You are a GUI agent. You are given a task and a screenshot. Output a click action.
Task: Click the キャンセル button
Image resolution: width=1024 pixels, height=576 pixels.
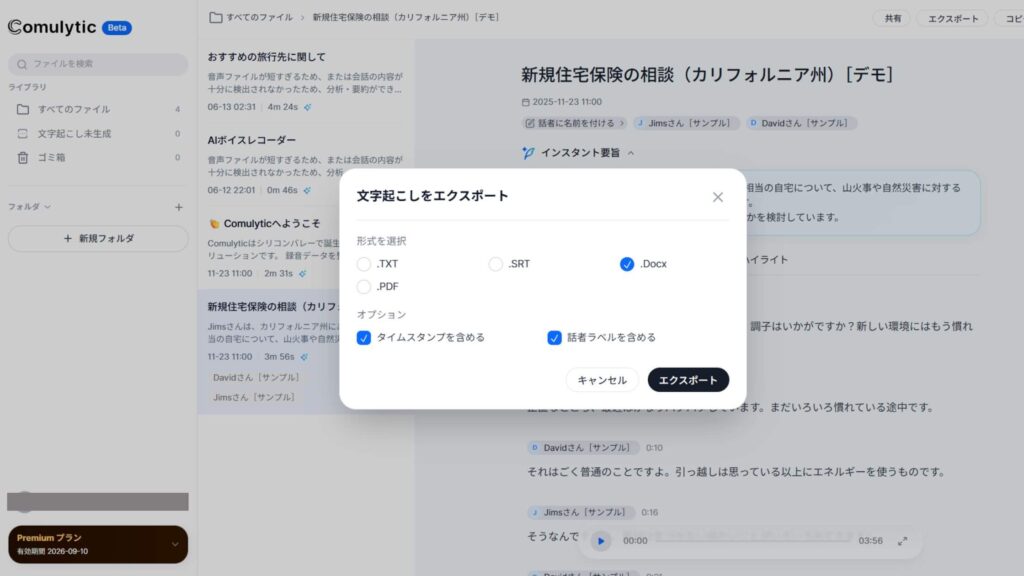pyautogui.click(x=601, y=380)
